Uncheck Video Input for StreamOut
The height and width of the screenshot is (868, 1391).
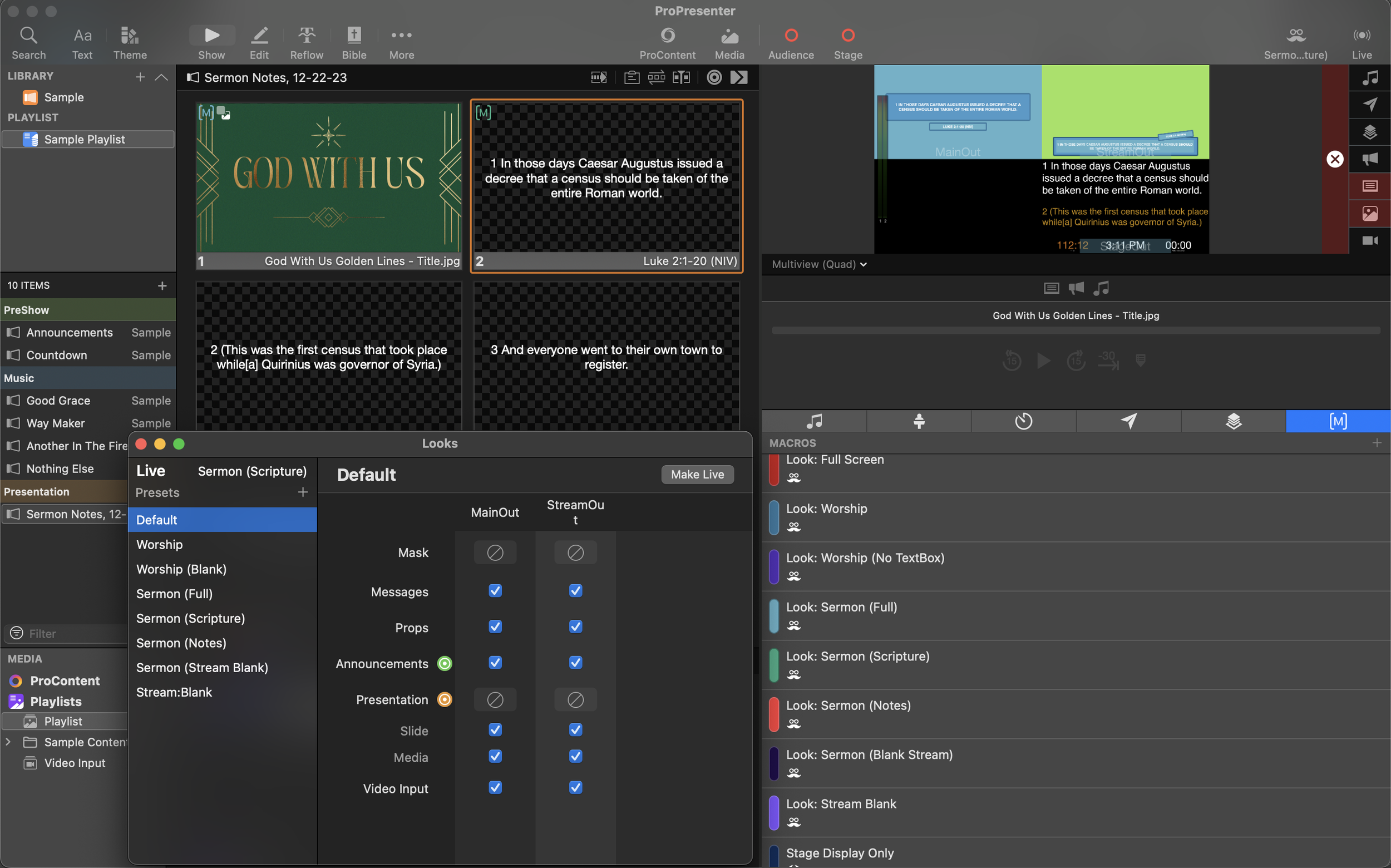[x=575, y=788]
